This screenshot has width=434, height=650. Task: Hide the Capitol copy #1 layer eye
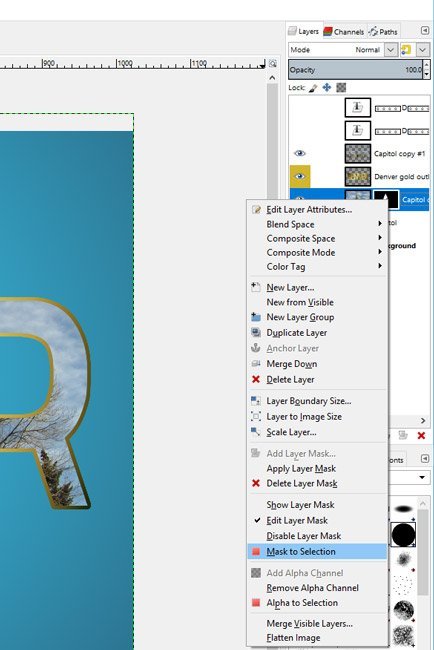point(300,153)
